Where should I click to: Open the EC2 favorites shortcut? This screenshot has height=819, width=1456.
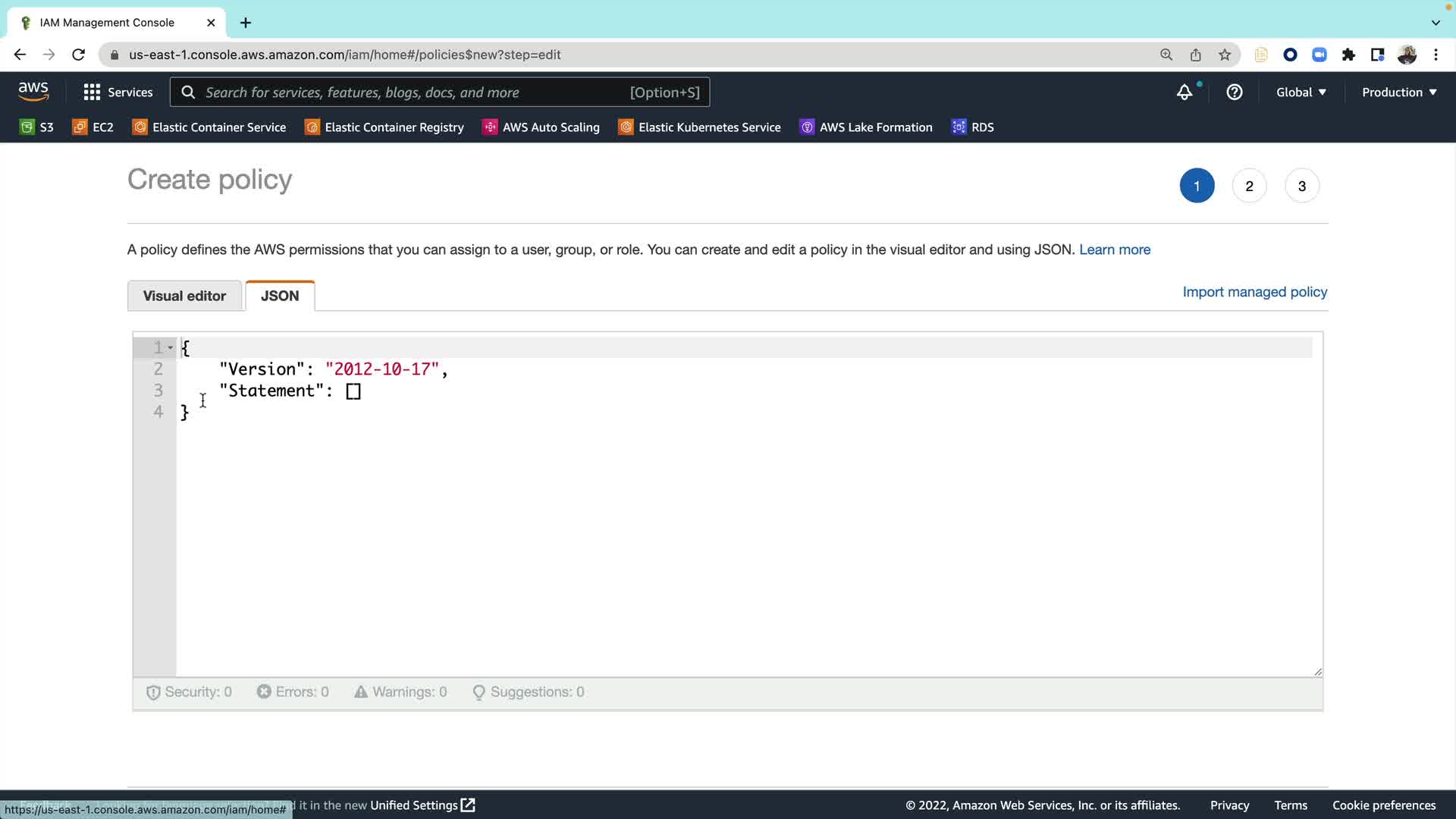[93, 127]
